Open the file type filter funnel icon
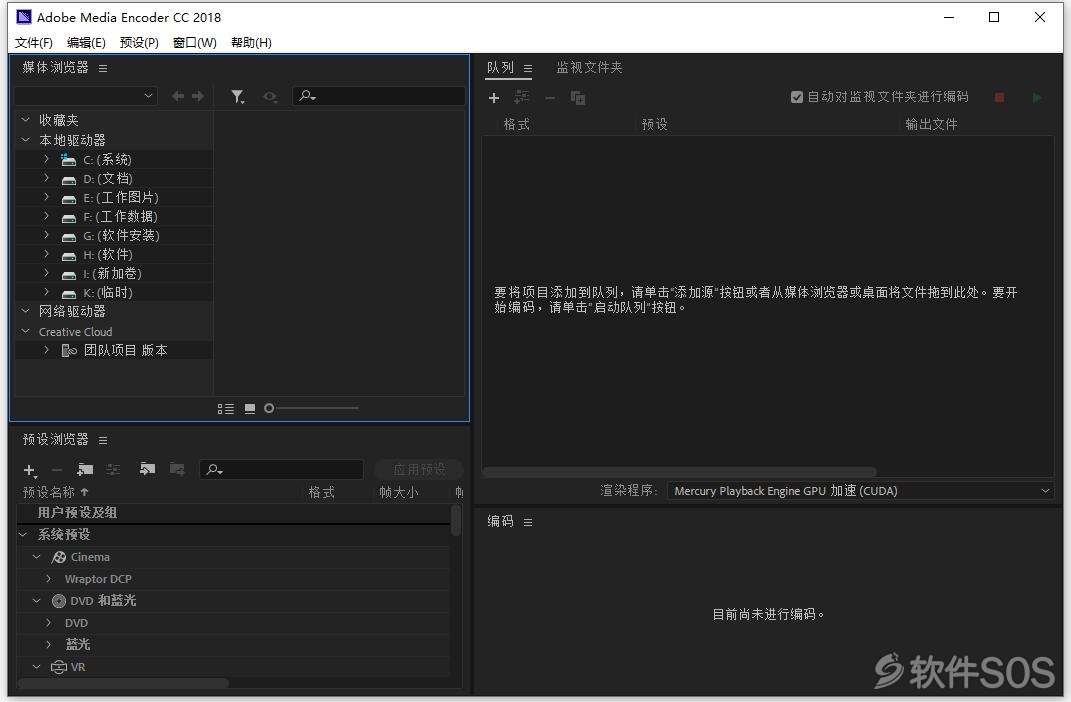Image resolution: width=1071 pixels, height=702 pixels. coord(237,97)
